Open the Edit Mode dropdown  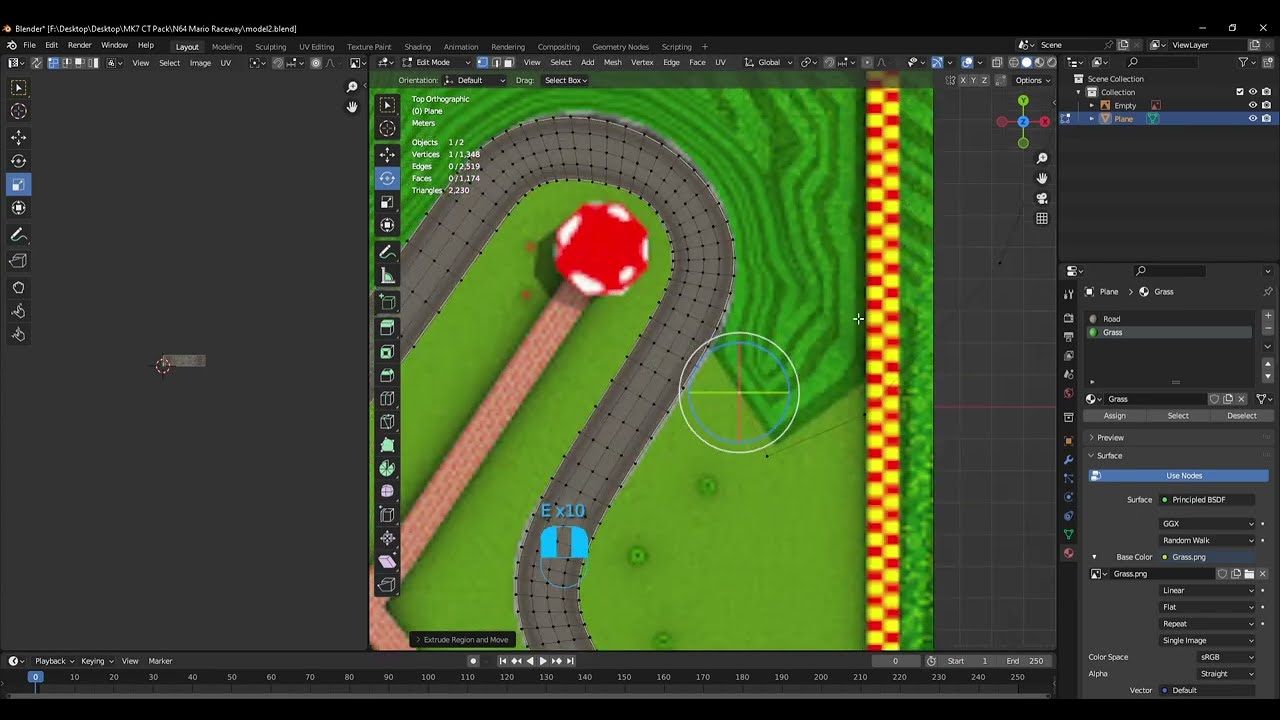pos(438,62)
